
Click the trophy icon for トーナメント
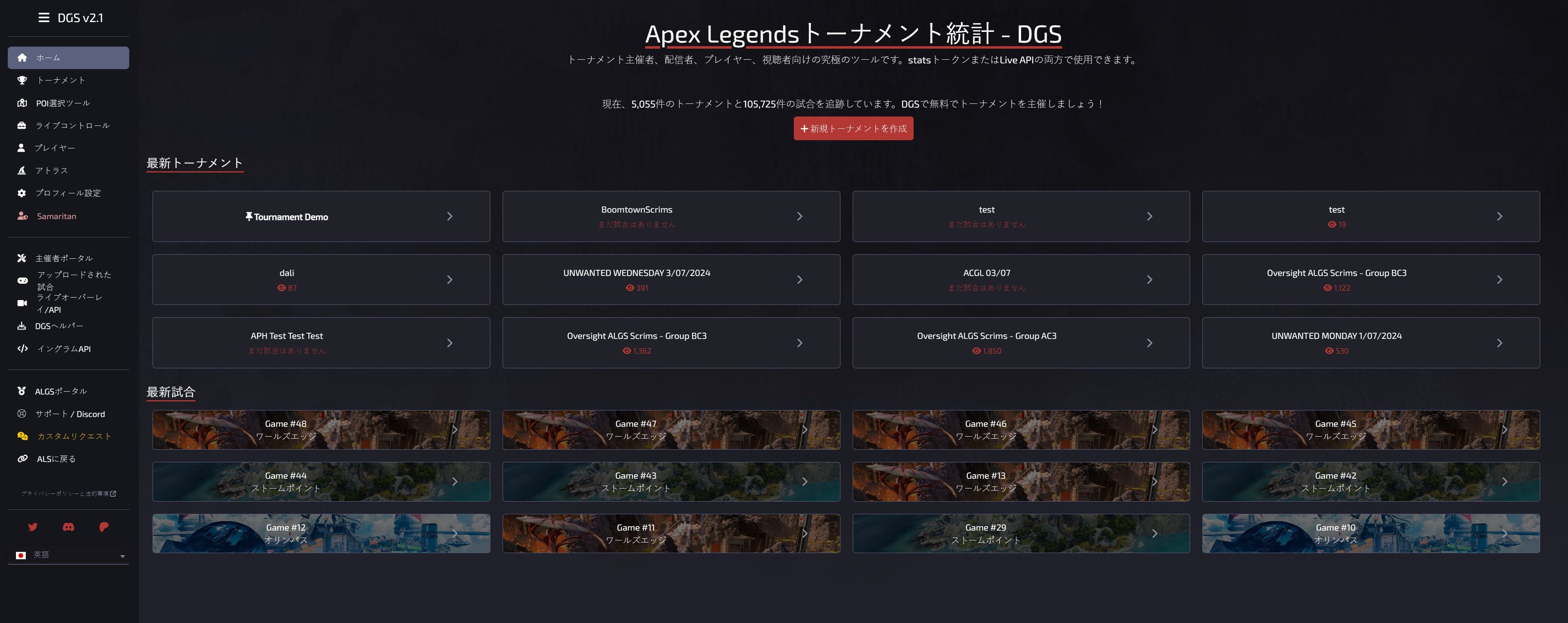[22, 80]
